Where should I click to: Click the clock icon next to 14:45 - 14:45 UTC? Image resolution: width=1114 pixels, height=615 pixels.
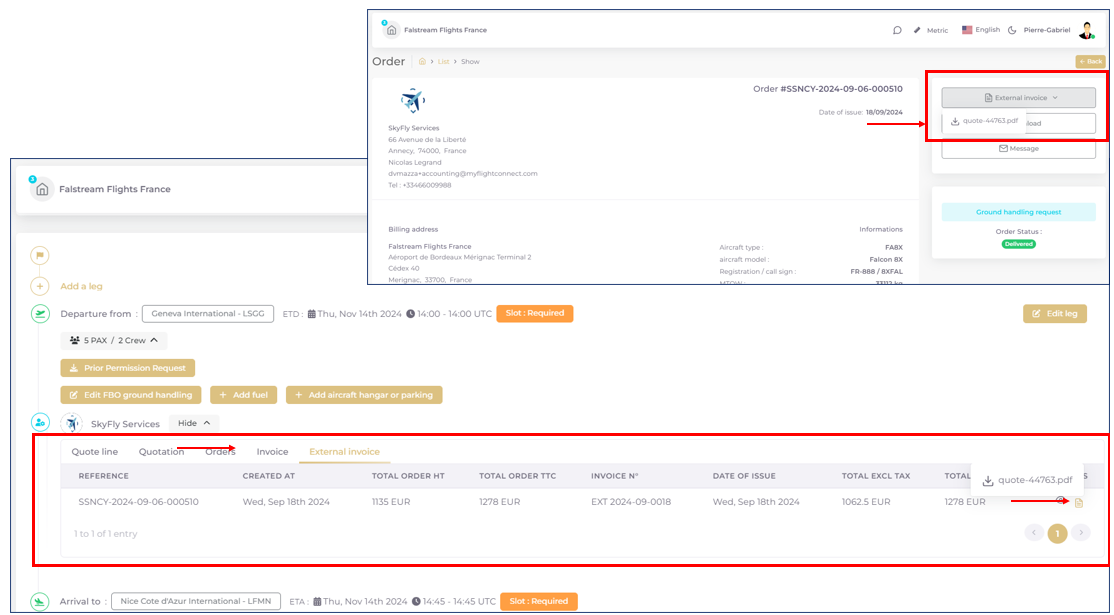coord(416,602)
